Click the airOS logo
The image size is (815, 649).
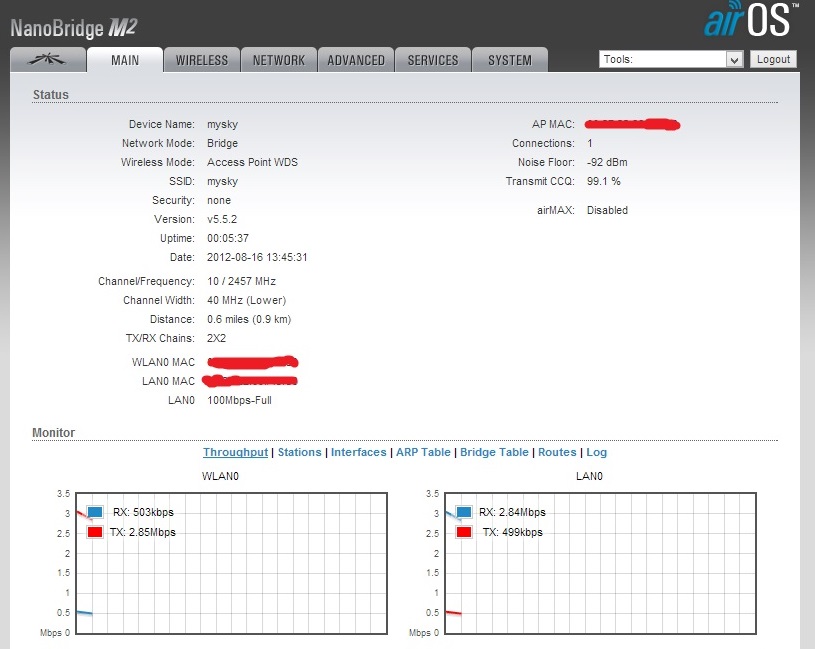[751, 21]
